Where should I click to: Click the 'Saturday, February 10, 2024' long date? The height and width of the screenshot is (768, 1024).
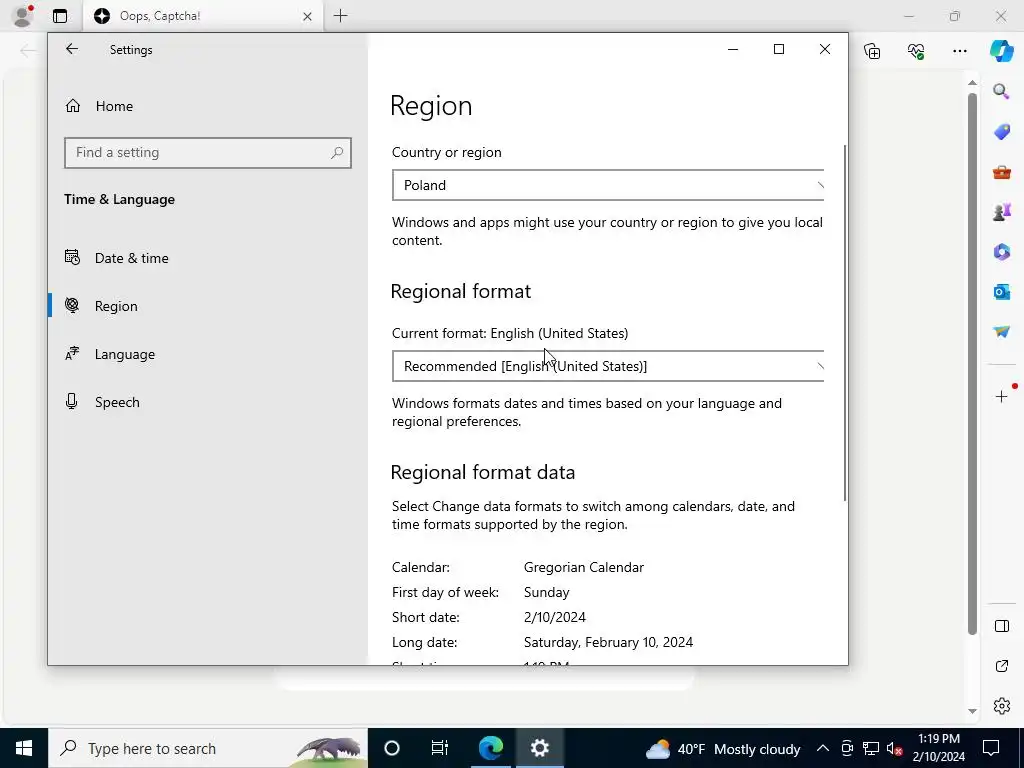coord(608,642)
